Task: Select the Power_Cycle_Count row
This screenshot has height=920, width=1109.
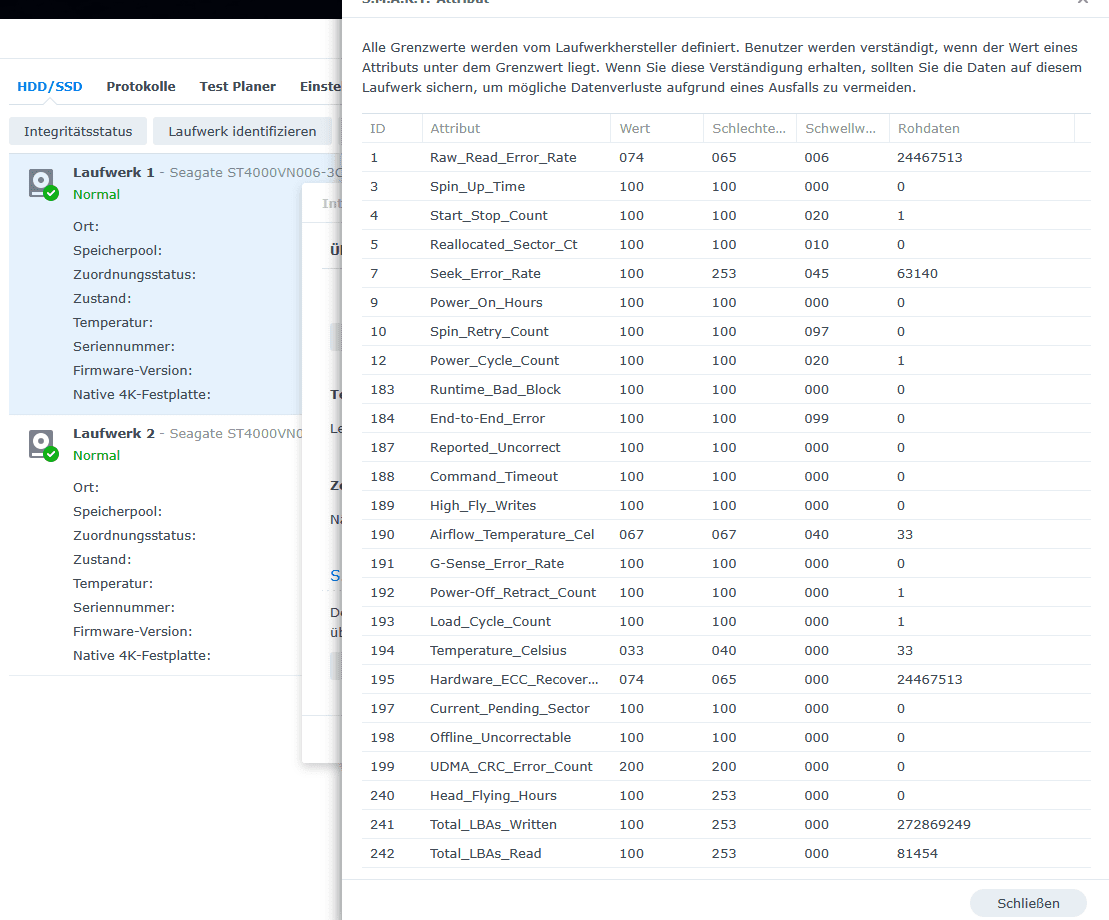Action: pyautogui.click(x=726, y=360)
